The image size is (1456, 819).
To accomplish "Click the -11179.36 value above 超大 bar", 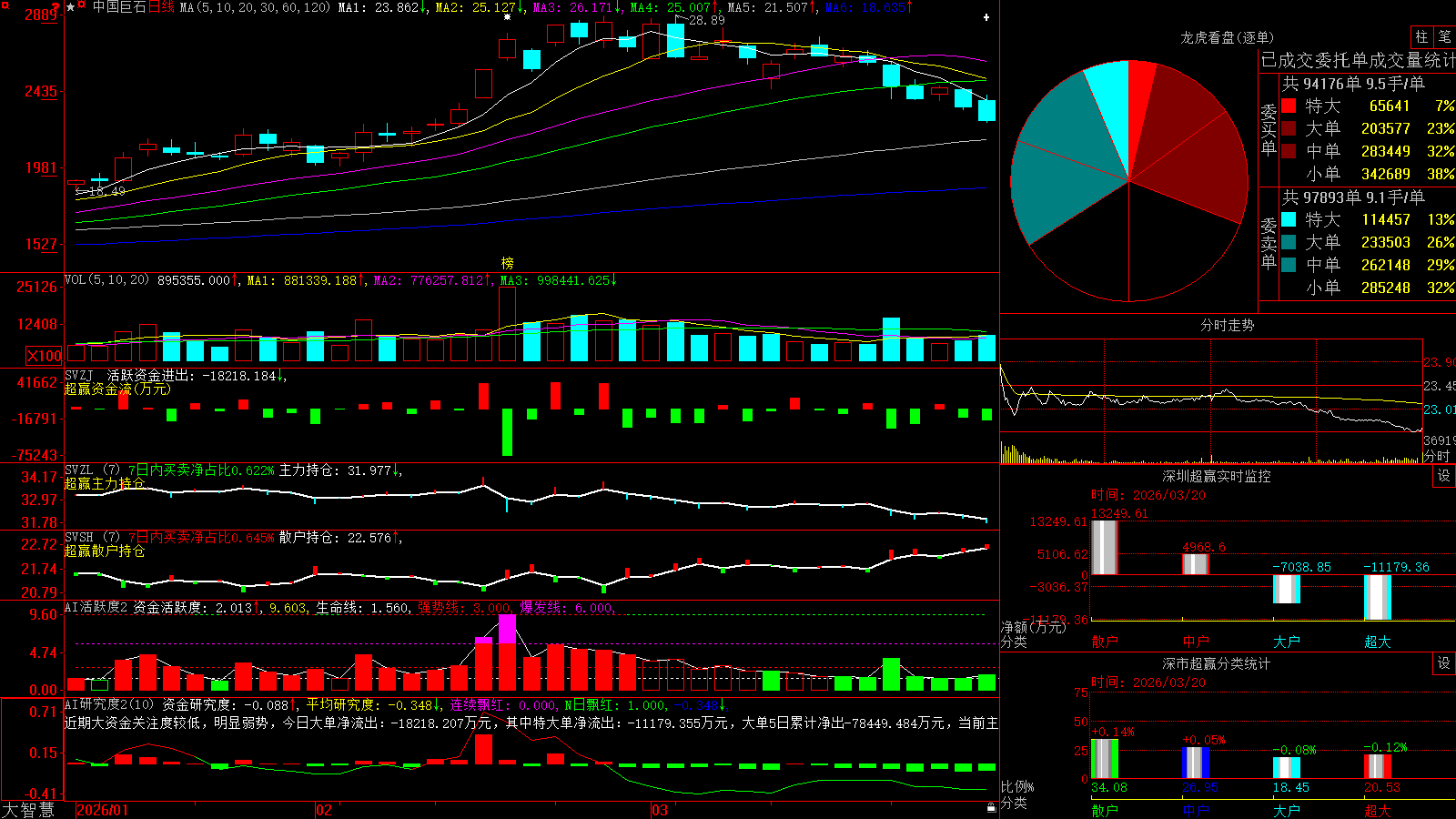I will (1396, 567).
